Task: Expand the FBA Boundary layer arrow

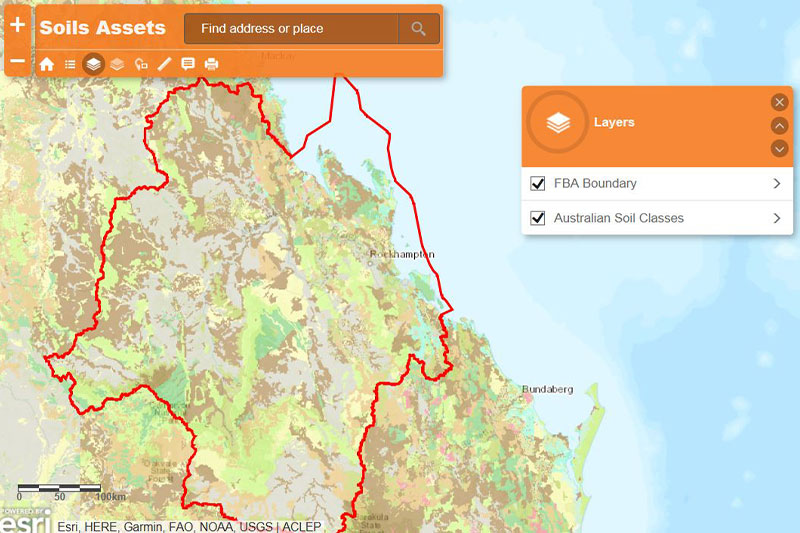Action: click(777, 184)
